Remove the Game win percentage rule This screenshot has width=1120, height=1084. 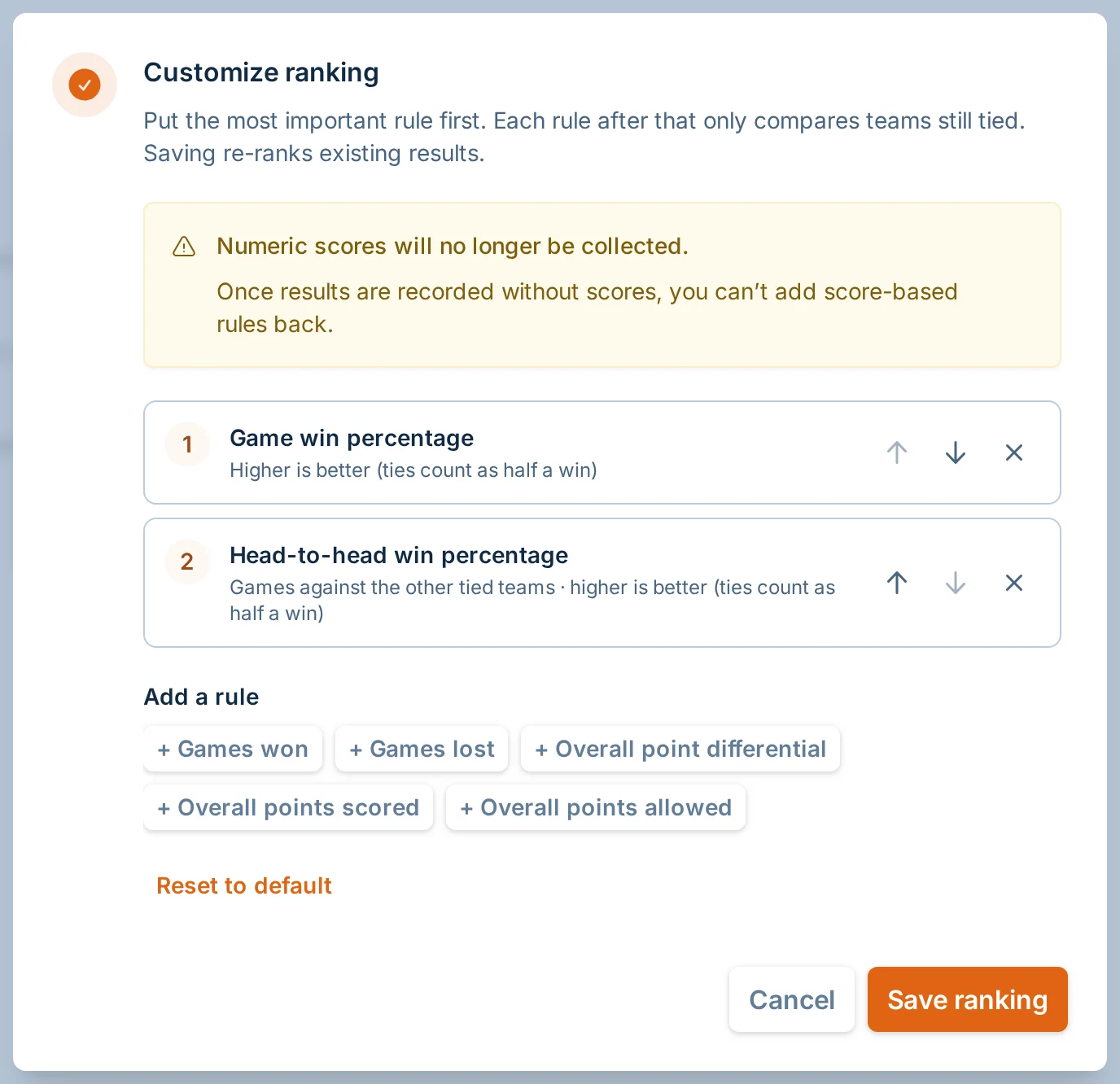(x=1014, y=452)
